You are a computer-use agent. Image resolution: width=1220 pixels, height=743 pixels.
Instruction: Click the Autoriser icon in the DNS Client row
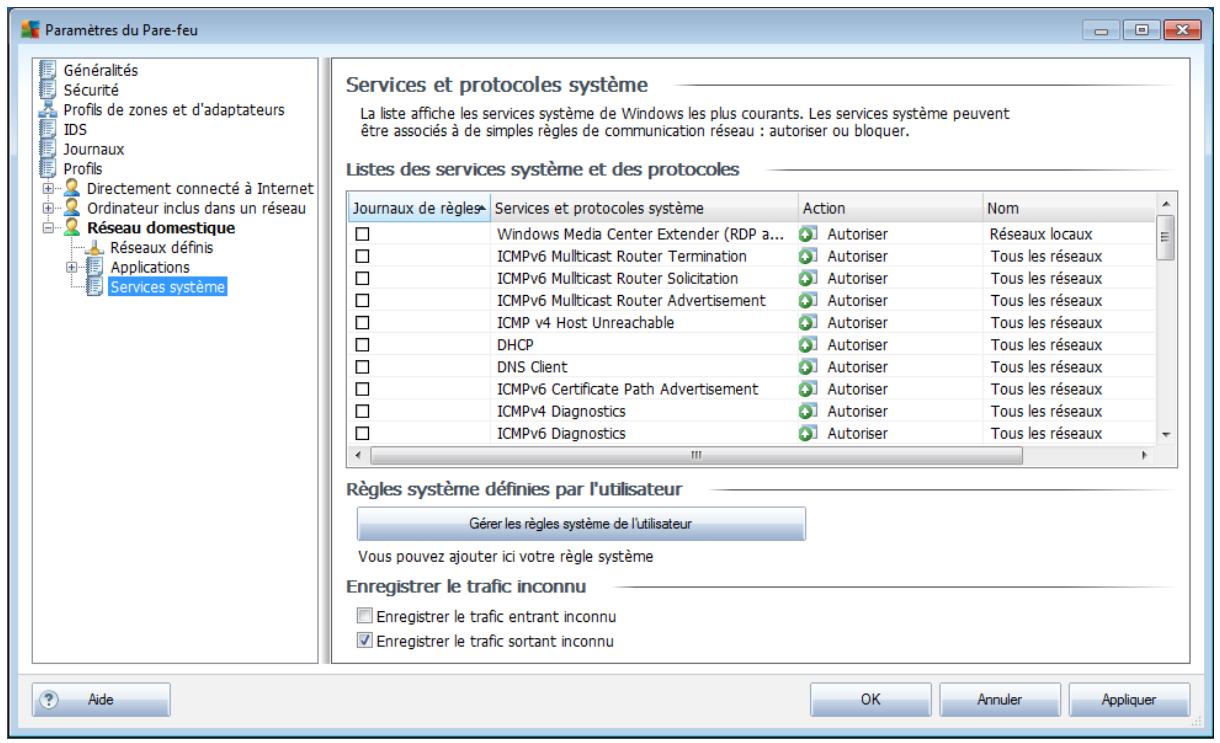pyautogui.click(x=808, y=366)
